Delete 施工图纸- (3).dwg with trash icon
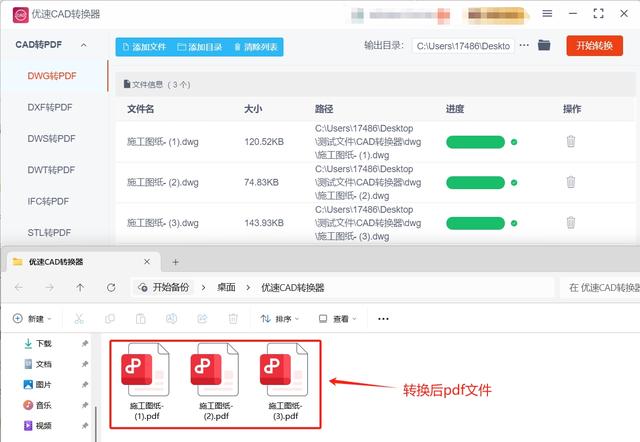The width and height of the screenshot is (640, 442). [x=571, y=223]
